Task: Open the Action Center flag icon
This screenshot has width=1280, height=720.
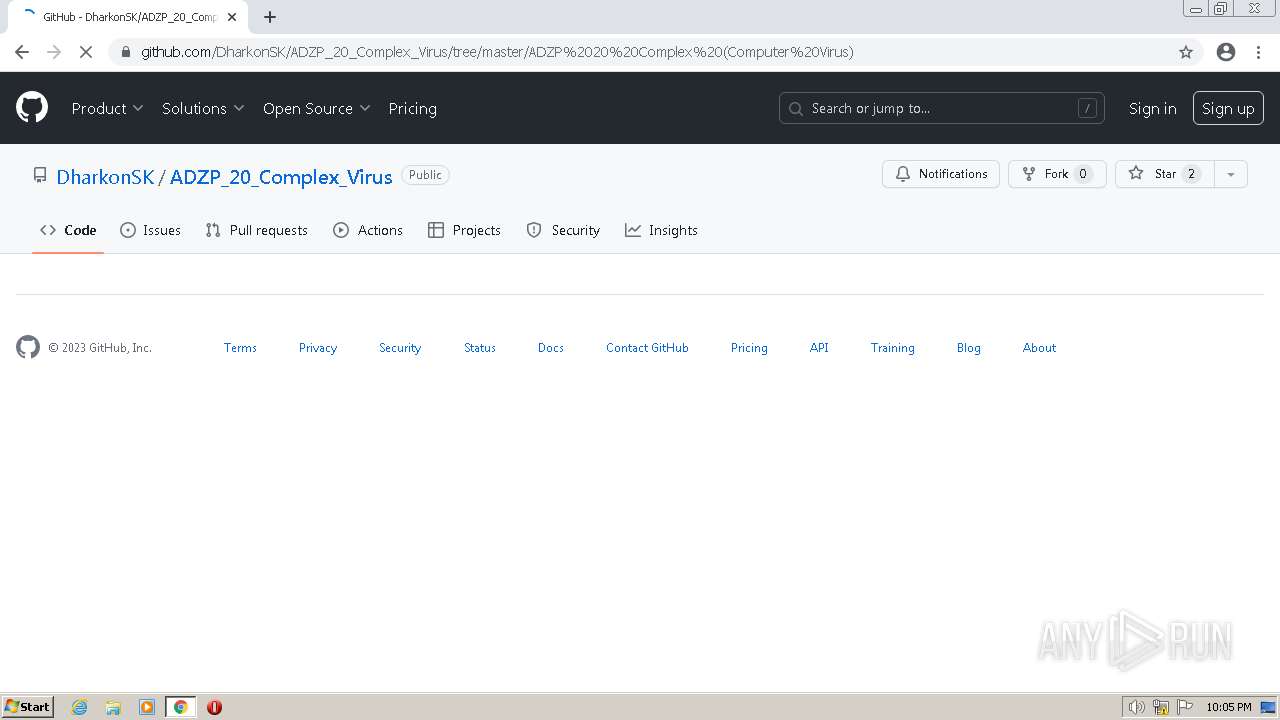Action: (1185, 707)
